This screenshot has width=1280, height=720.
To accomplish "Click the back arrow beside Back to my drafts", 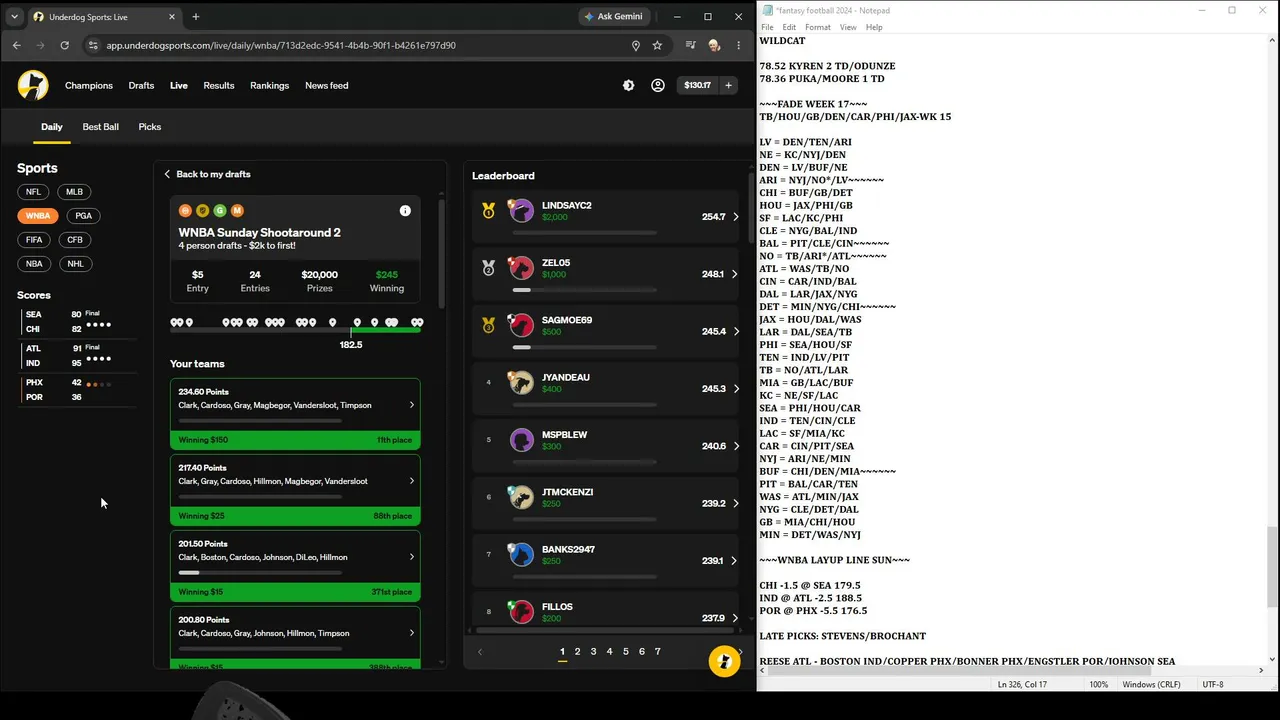I will [x=168, y=174].
